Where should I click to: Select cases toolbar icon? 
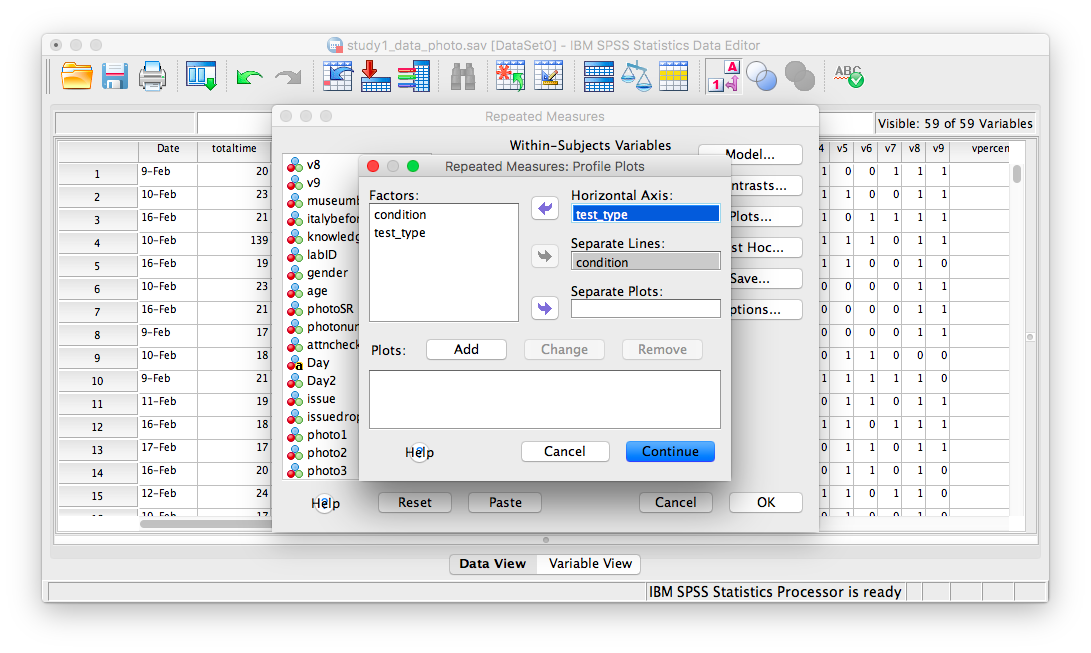674,76
